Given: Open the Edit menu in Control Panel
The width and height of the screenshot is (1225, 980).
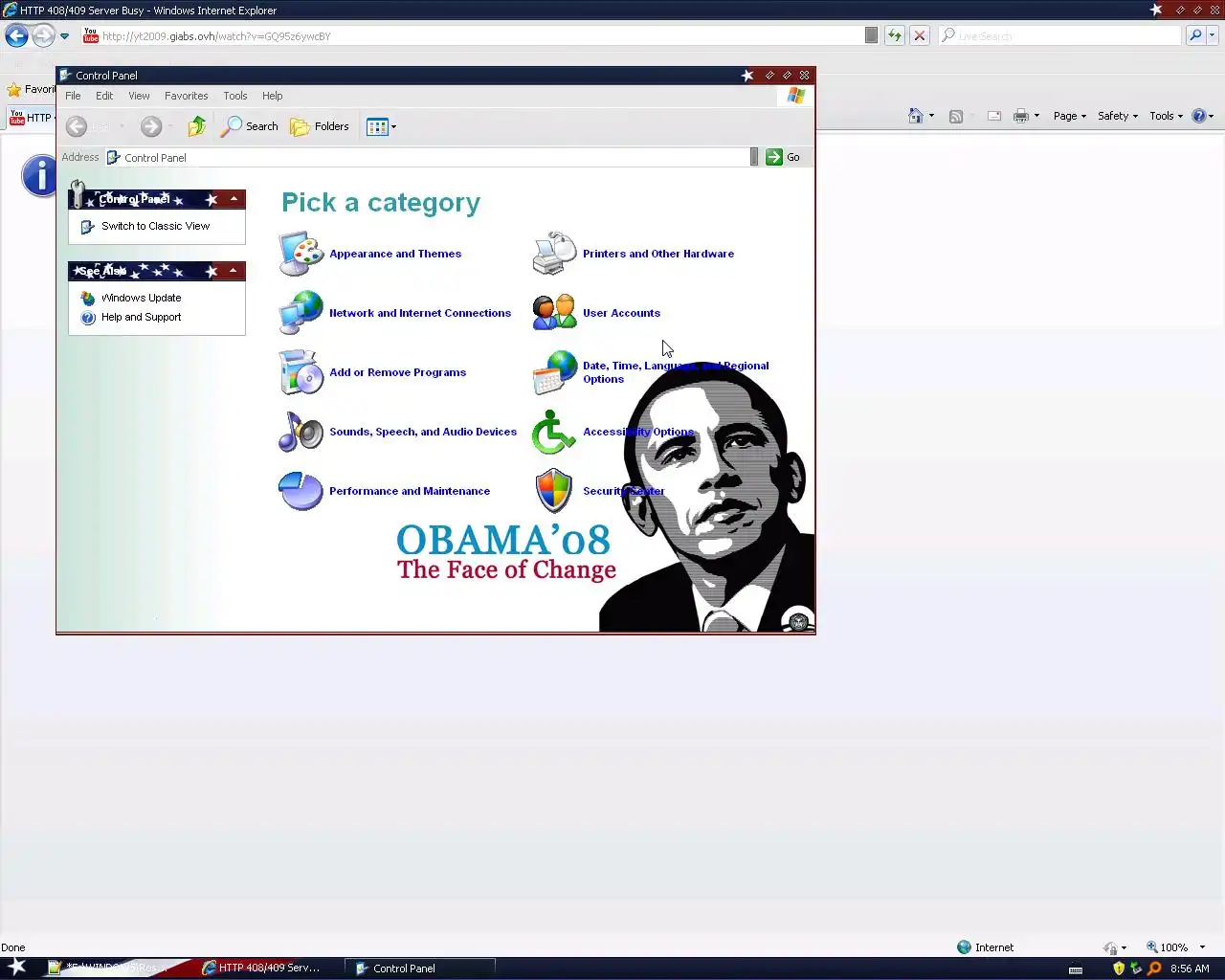Looking at the screenshot, I should click(x=104, y=96).
